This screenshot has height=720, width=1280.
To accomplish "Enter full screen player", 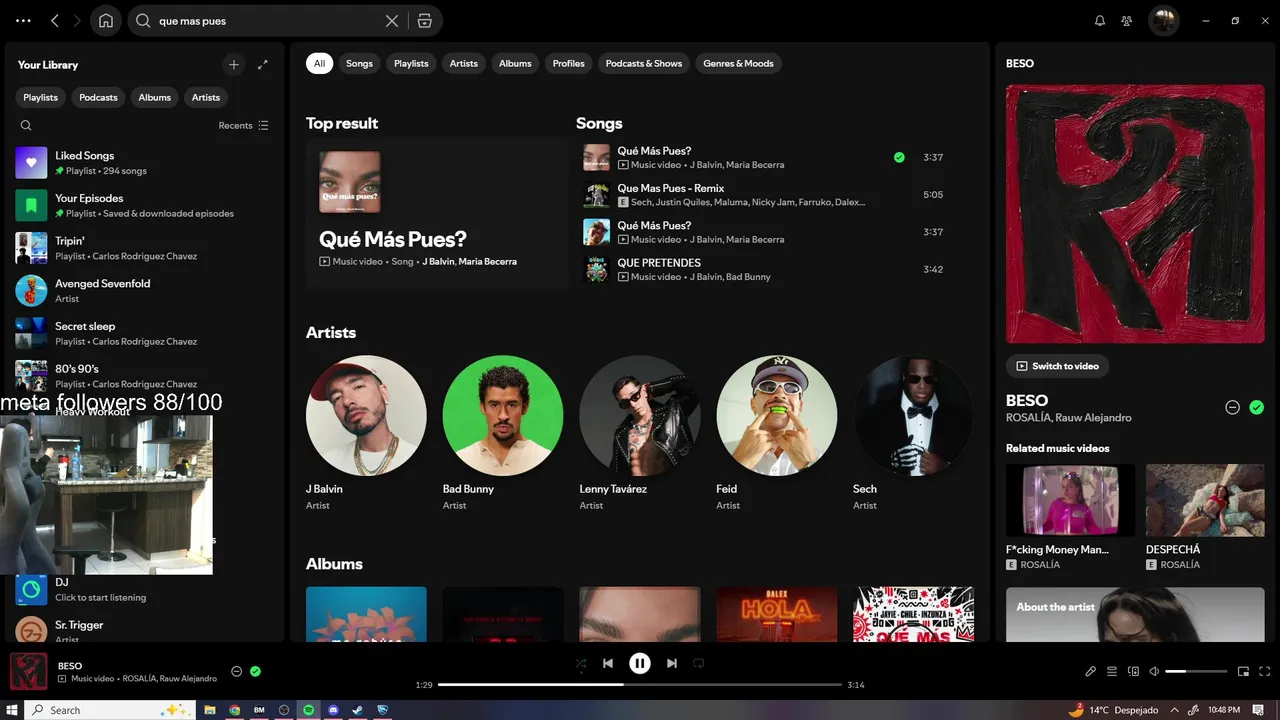I will click(x=1265, y=671).
